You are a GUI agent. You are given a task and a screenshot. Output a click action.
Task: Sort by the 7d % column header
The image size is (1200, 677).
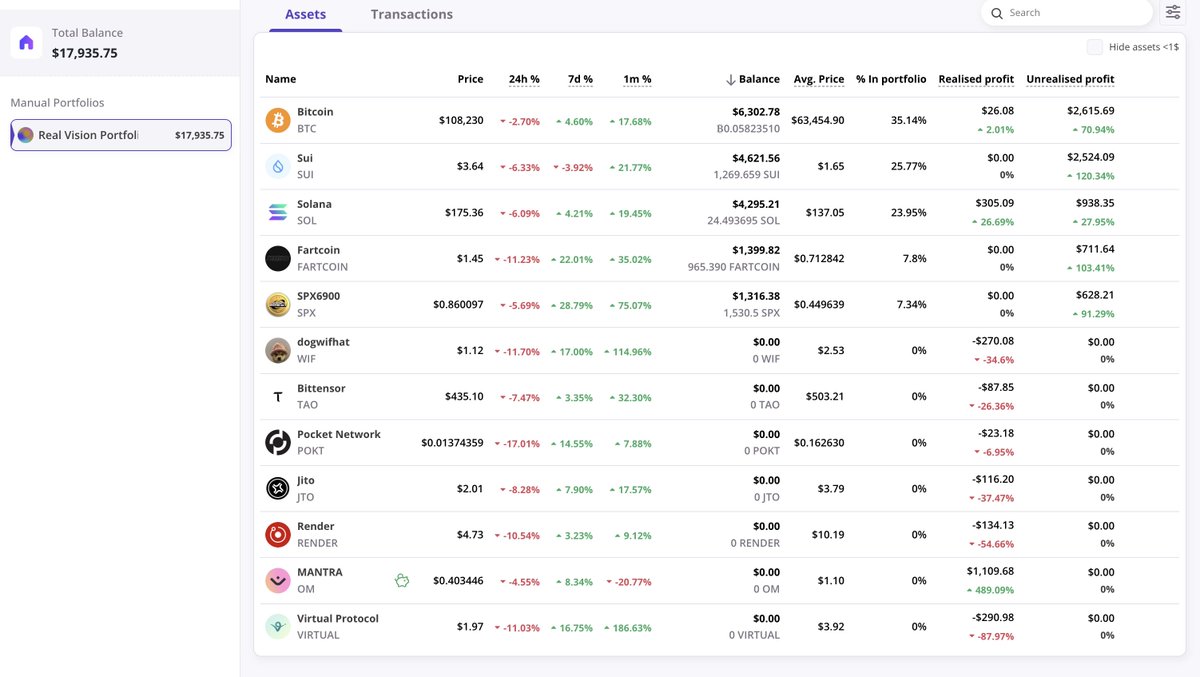tap(580, 79)
